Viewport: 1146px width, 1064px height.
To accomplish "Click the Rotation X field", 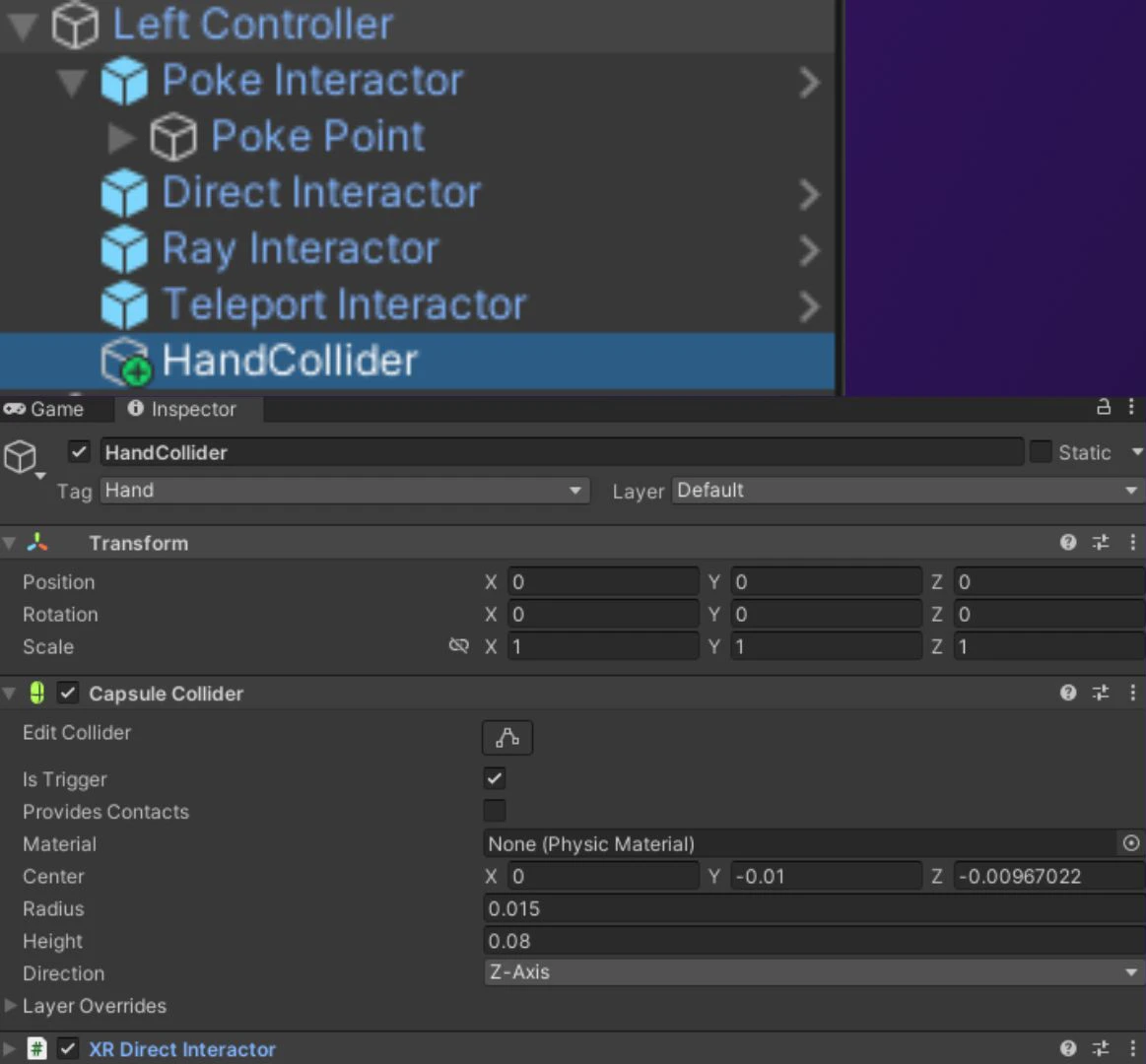I will tap(603, 615).
